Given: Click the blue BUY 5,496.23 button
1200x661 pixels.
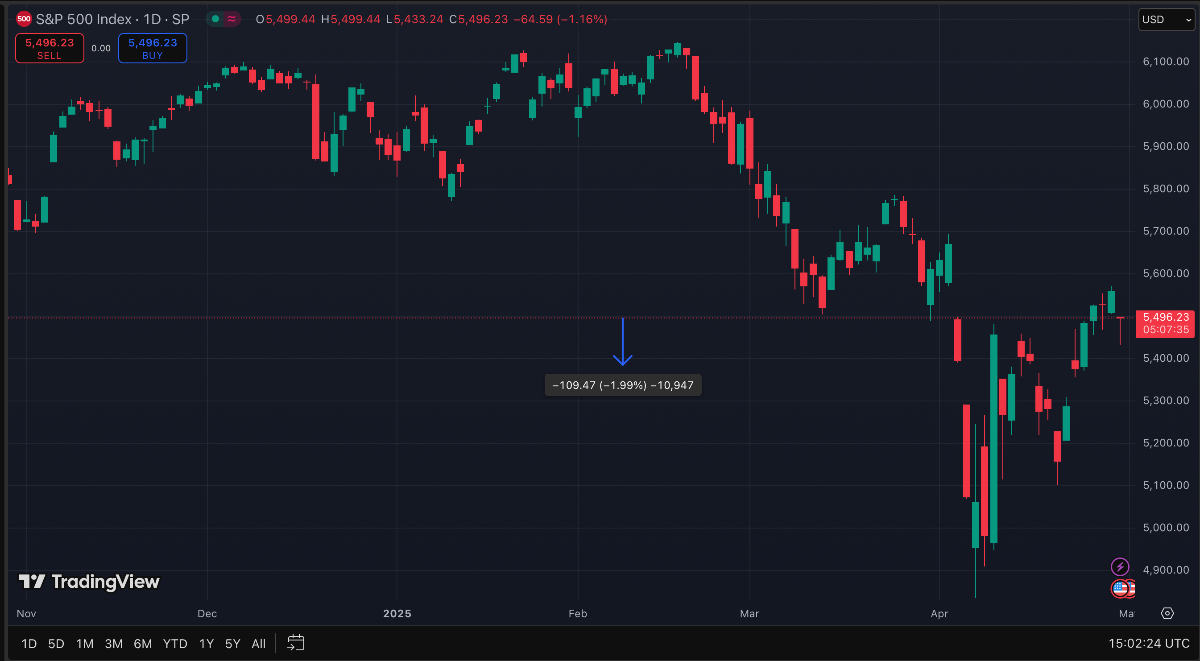Looking at the screenshot, I should pos(152,49).
